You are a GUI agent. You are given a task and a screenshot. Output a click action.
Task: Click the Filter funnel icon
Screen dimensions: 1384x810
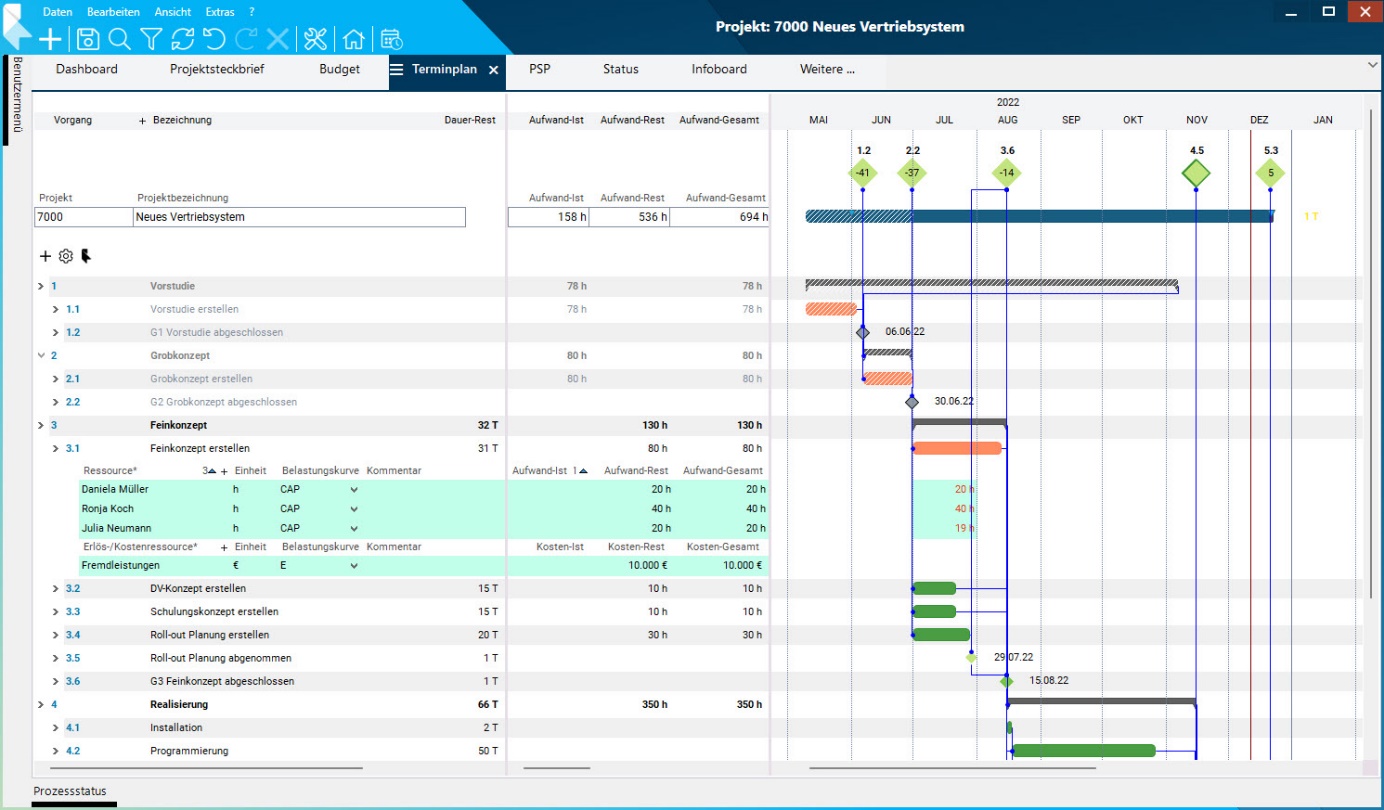(151, 39)
